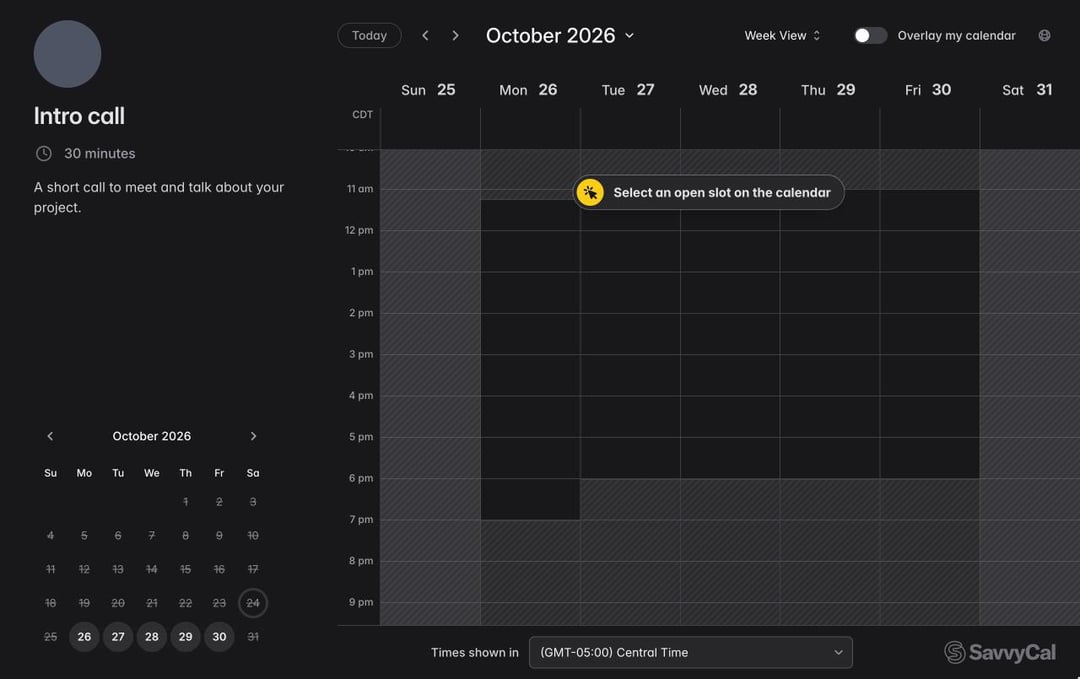Click the SavvyCal logo
Image resolution: width=1080 pixels, height=679 pixels.
(x=999, y=652)
